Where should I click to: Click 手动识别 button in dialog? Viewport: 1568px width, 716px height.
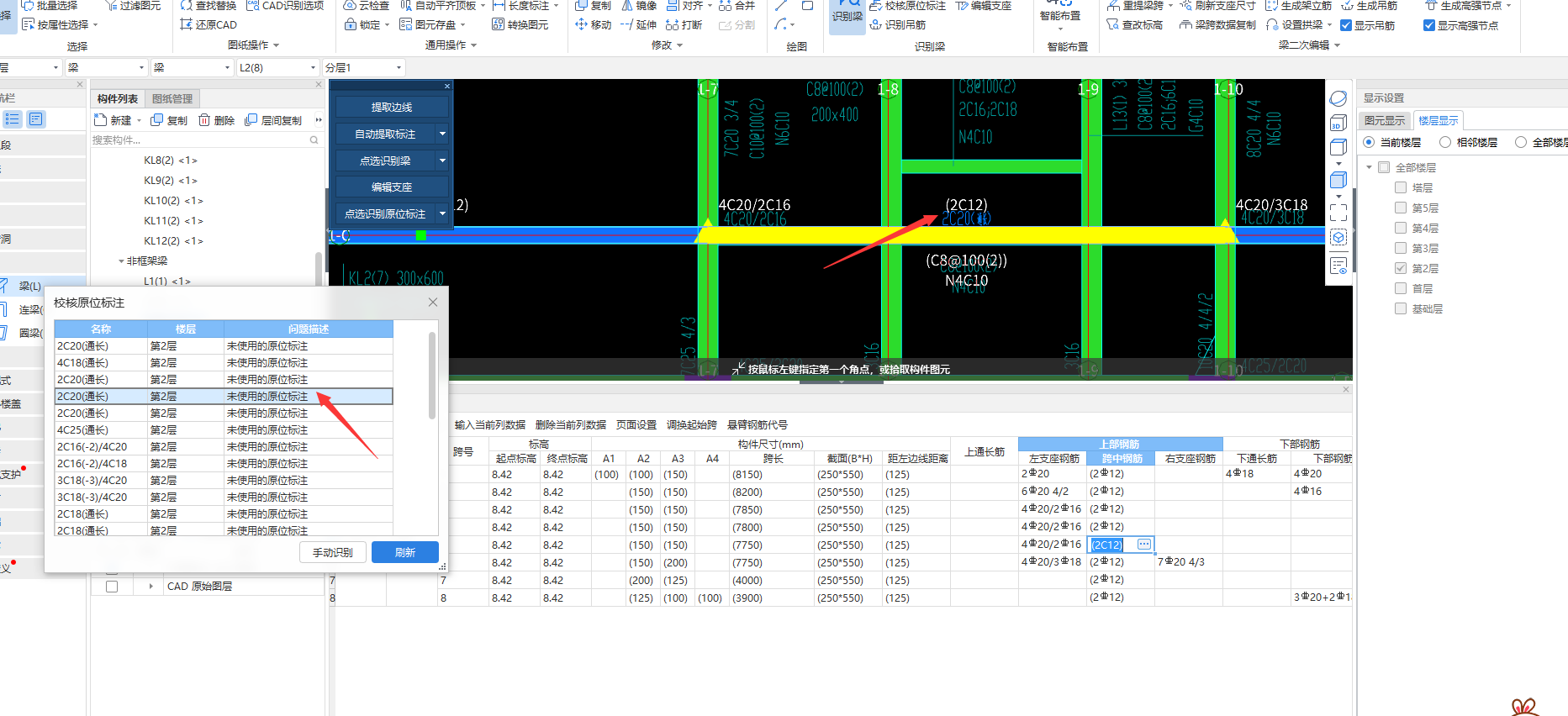click(x=333, y=552)
